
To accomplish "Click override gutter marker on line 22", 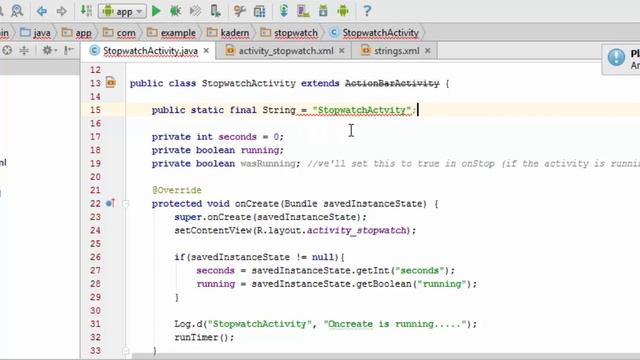I will point(110,203).
